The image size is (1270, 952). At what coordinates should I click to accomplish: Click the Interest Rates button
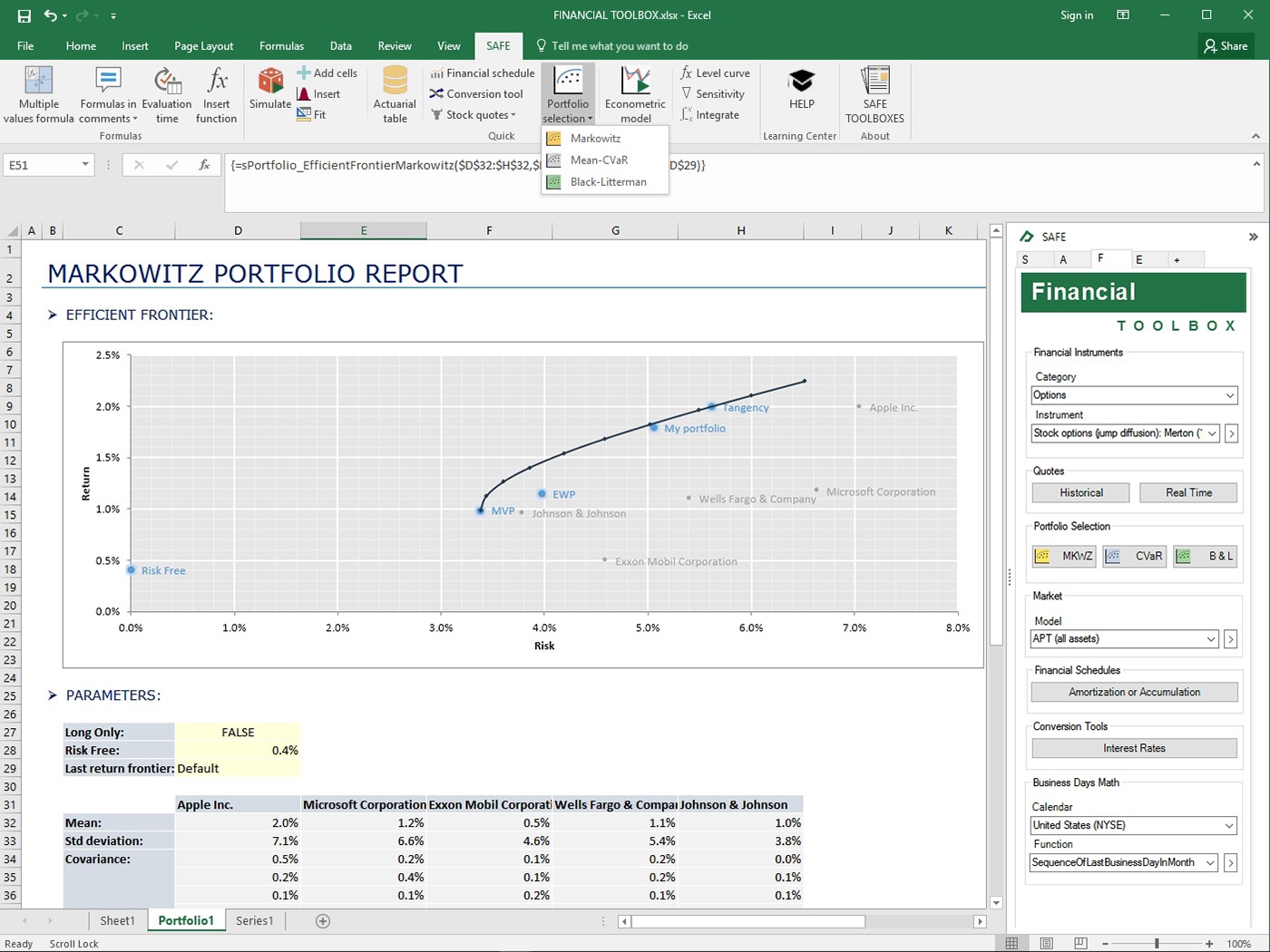coord(1134,749)
